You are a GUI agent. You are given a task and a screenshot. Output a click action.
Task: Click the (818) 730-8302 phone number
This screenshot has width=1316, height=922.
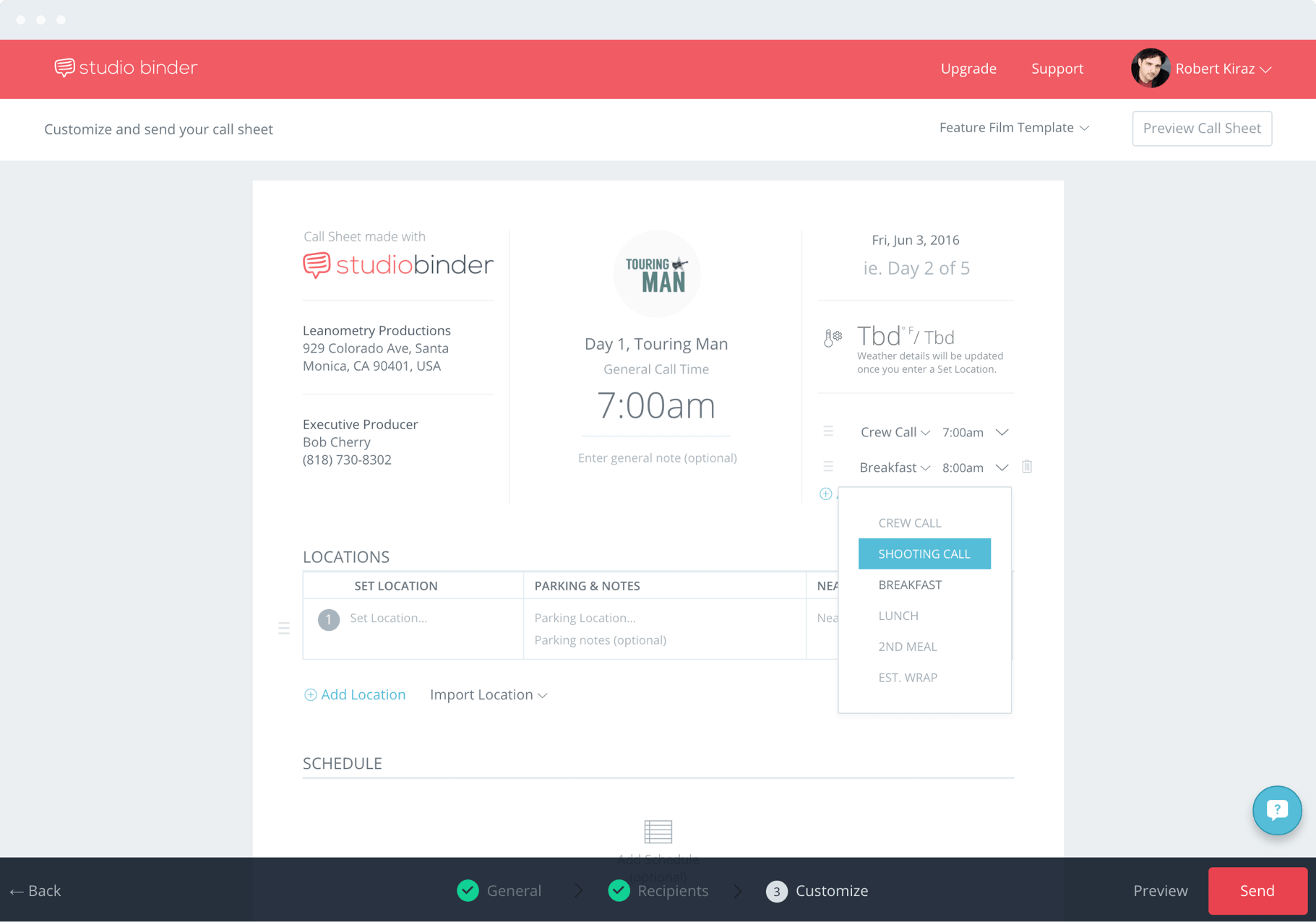(347, 460)
